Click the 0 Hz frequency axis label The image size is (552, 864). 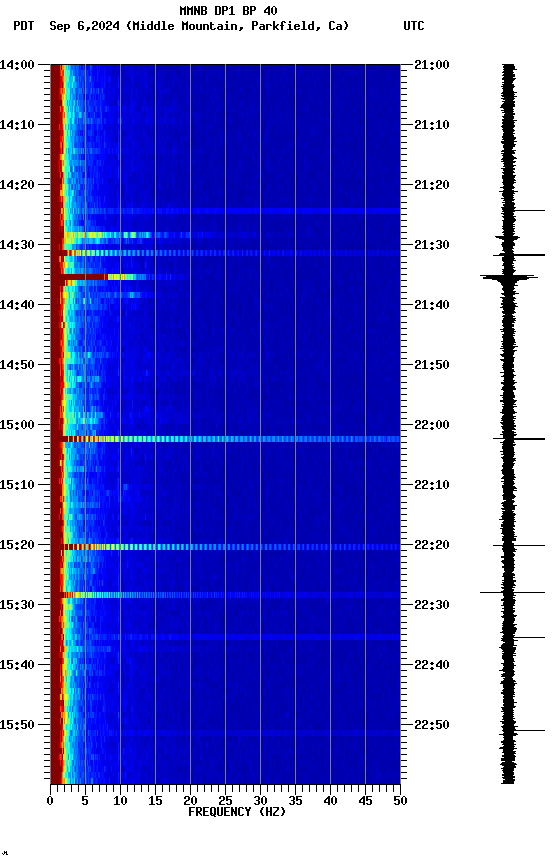click(50, 801)
